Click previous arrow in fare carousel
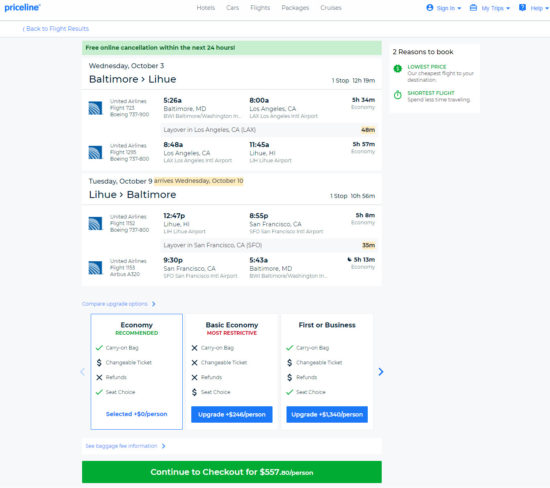Viewport: 550px width, 488px height. [x=82, y=372]
